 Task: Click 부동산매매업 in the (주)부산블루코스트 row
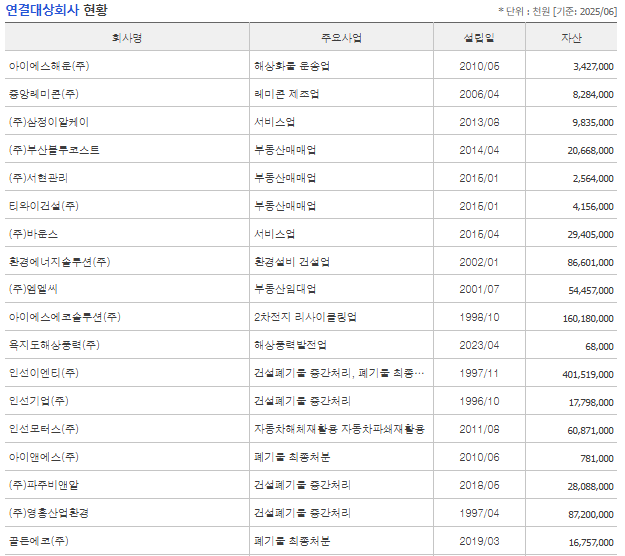285,150
